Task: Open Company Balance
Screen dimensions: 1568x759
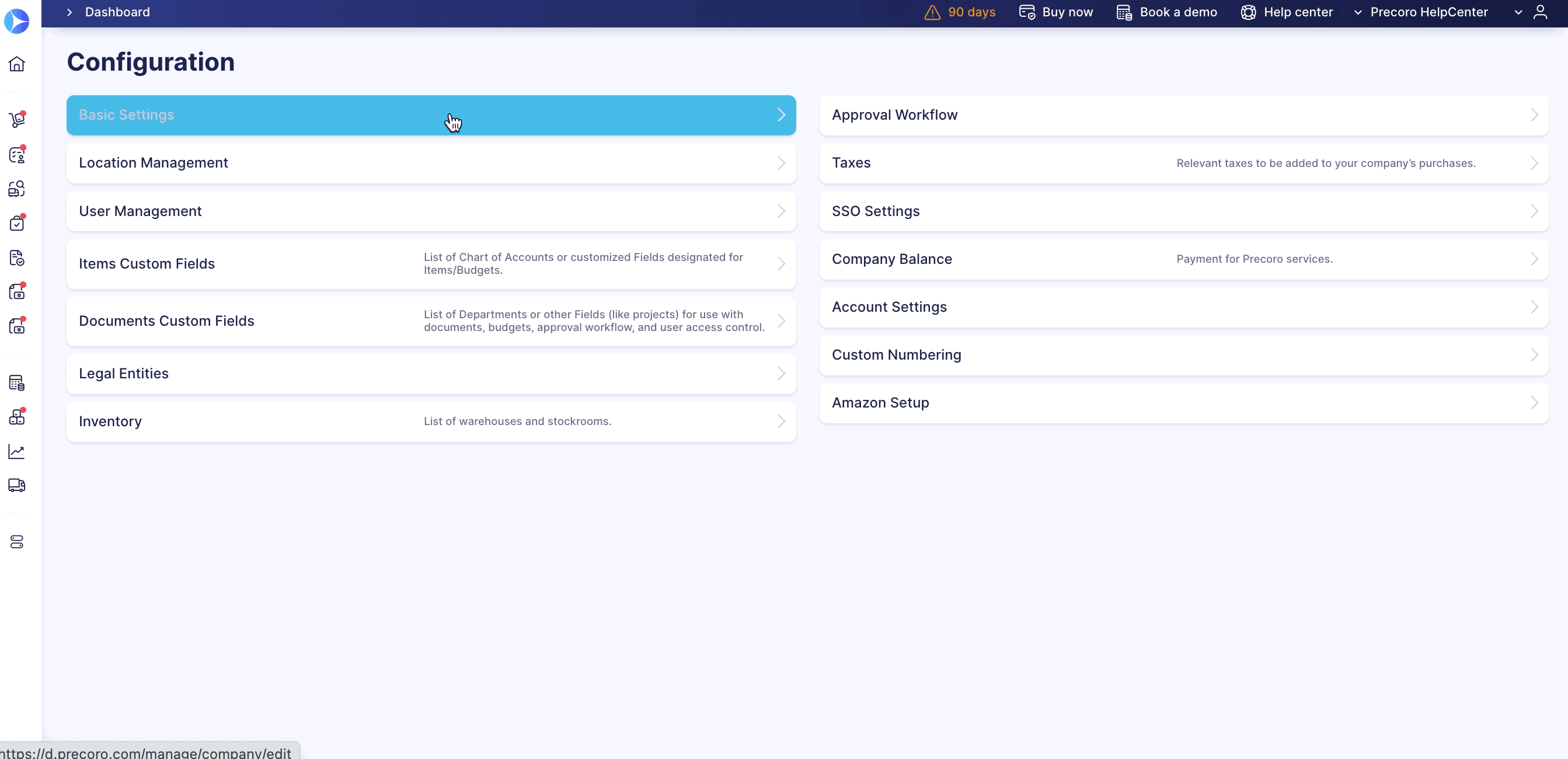Action: pyautogui.click(x=1183, y=259)
